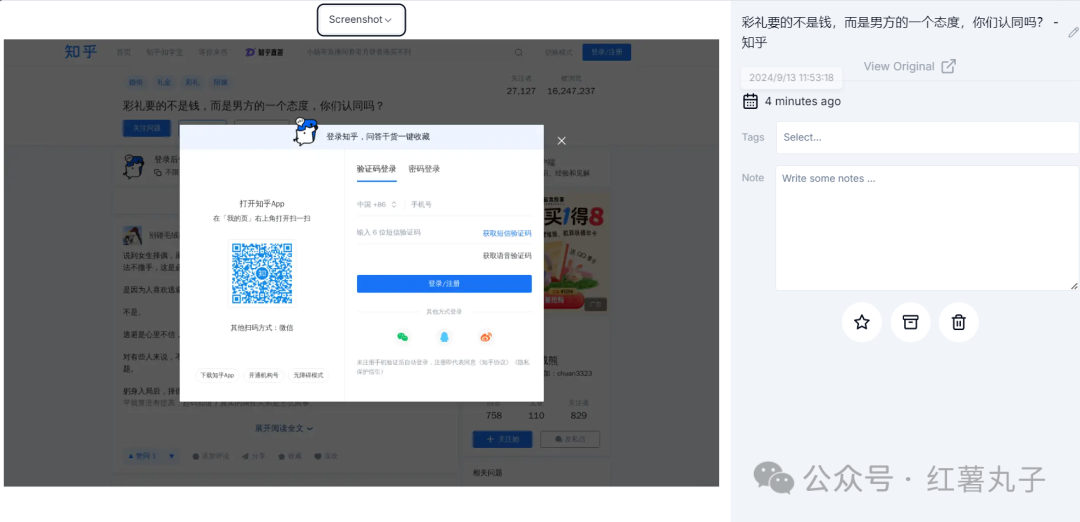Click the 礼金 topic tag
This screenshot has height=522, width=1080.
[164, 82]
